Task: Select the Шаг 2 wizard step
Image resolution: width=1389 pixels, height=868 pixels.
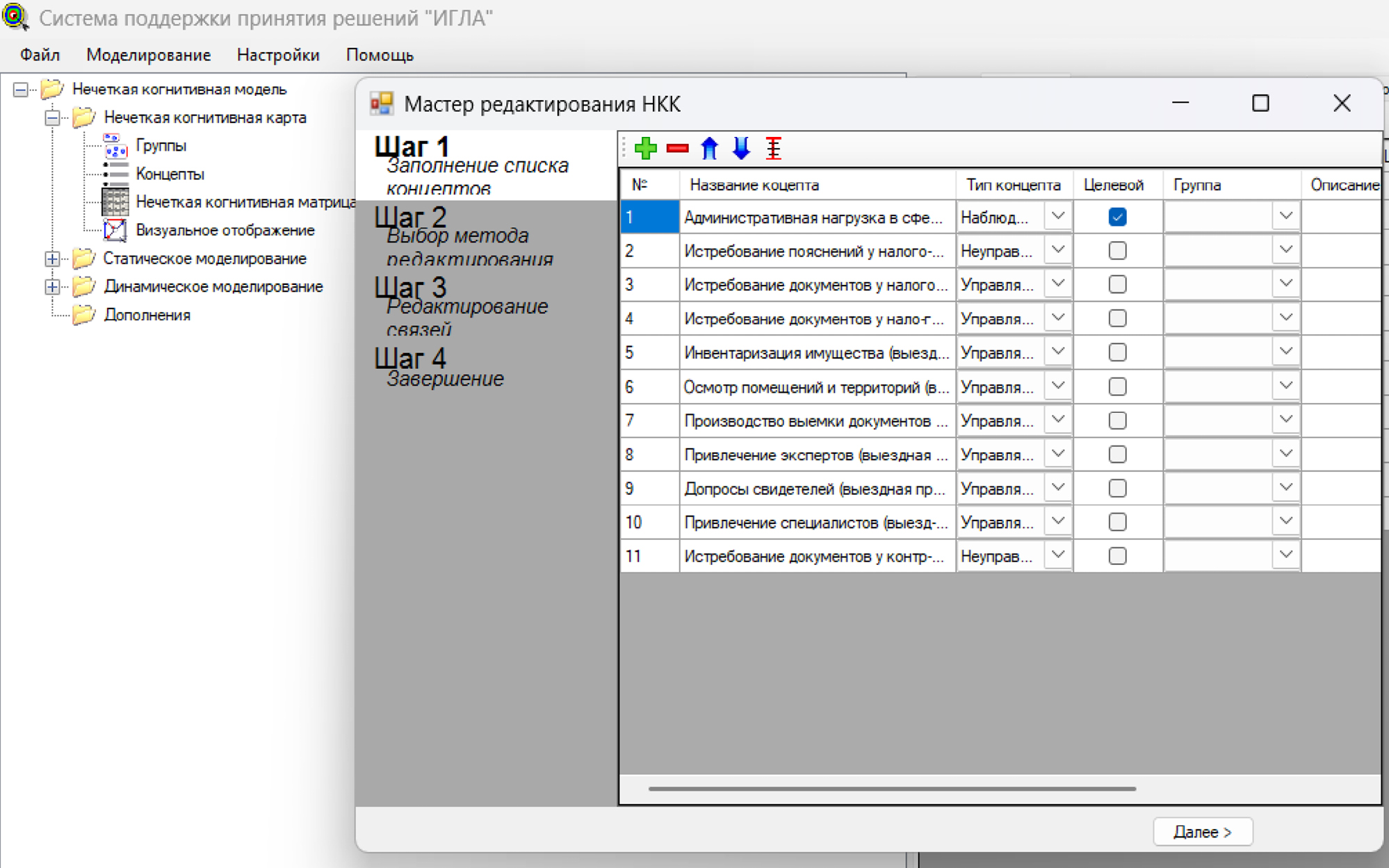Action: point(410,218)
